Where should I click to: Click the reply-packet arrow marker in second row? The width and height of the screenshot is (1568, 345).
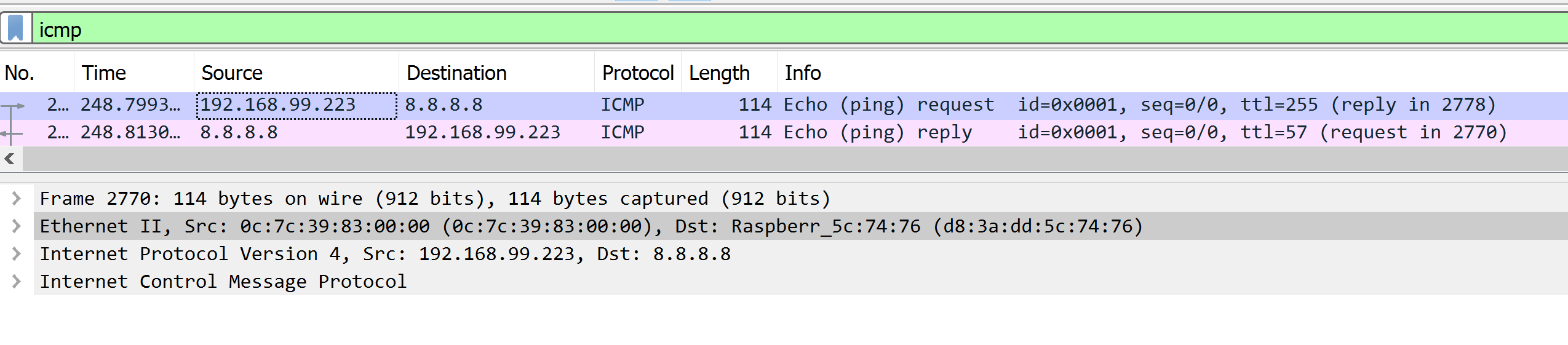coord(12,133)
